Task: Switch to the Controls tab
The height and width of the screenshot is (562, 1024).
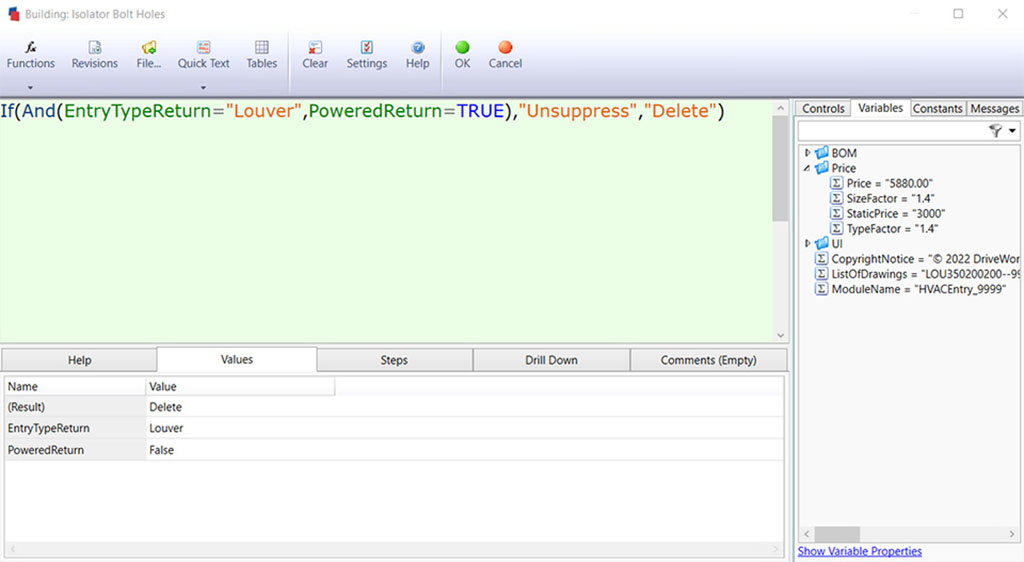Action: pos(823,108)
